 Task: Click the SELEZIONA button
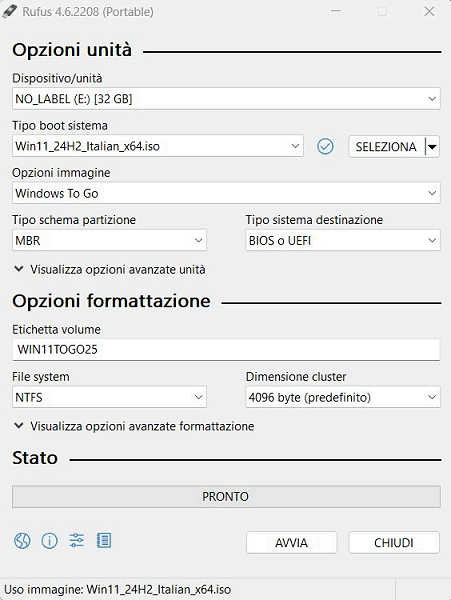click(x=387, y=147)
